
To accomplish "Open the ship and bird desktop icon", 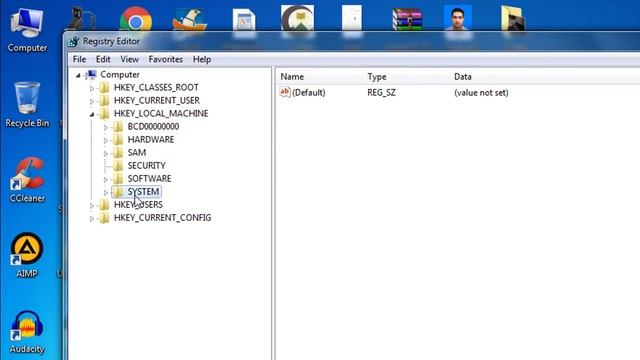I will (x=189, y=20).
